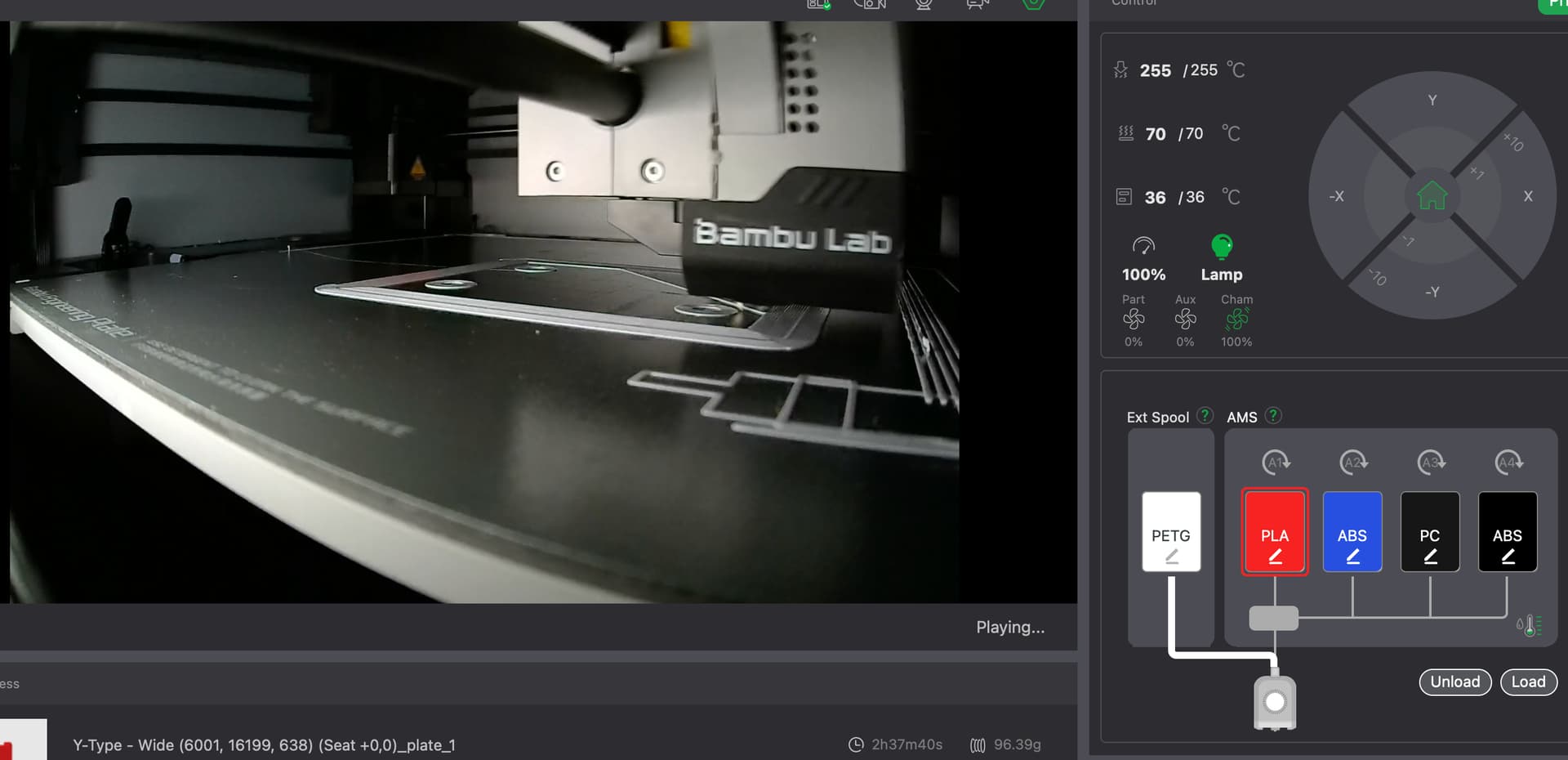Edit the bed target temperature 70
The width and height of the screenshot is (1568, 760).
tap(1192, 134)
